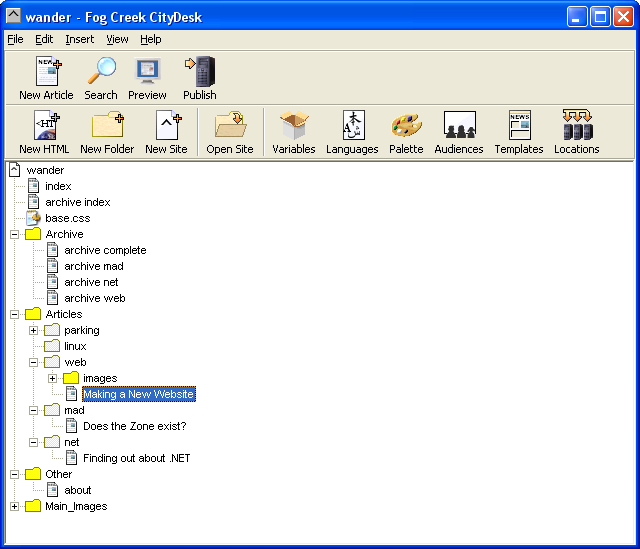This screenshot has width=640, height=549.
Task: Expand the parking folder node
Action: tap(33, 330)
